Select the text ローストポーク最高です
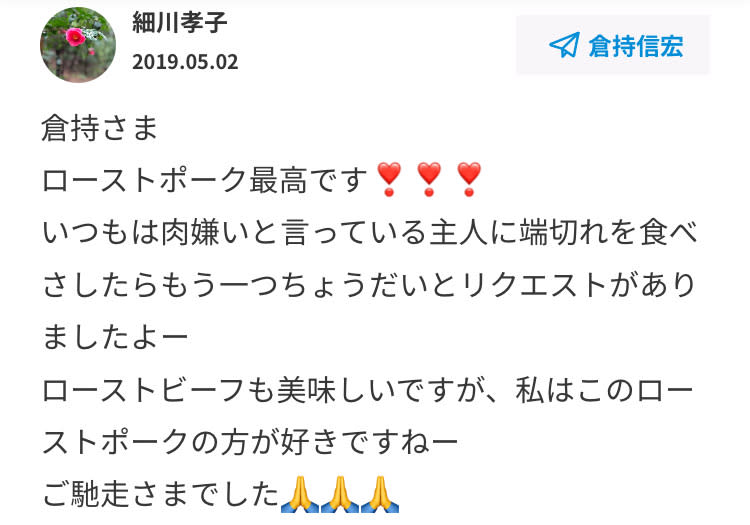The image size is (750, 525). 205,180
